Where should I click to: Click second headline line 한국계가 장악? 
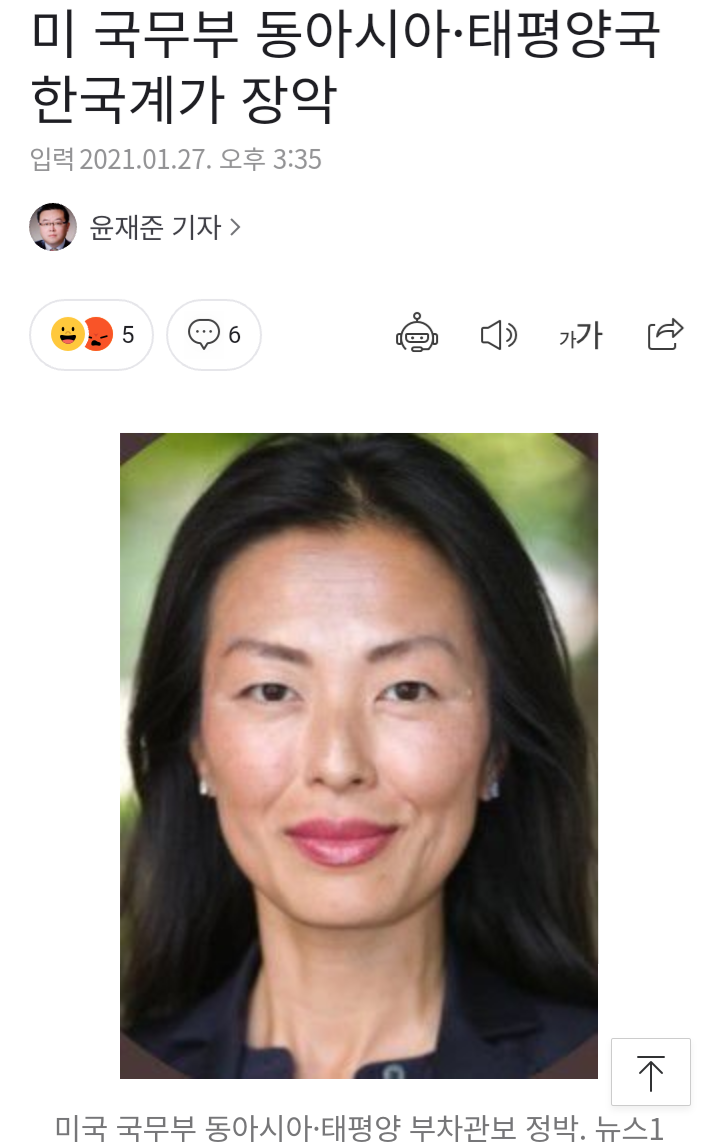tap(184, 99)
